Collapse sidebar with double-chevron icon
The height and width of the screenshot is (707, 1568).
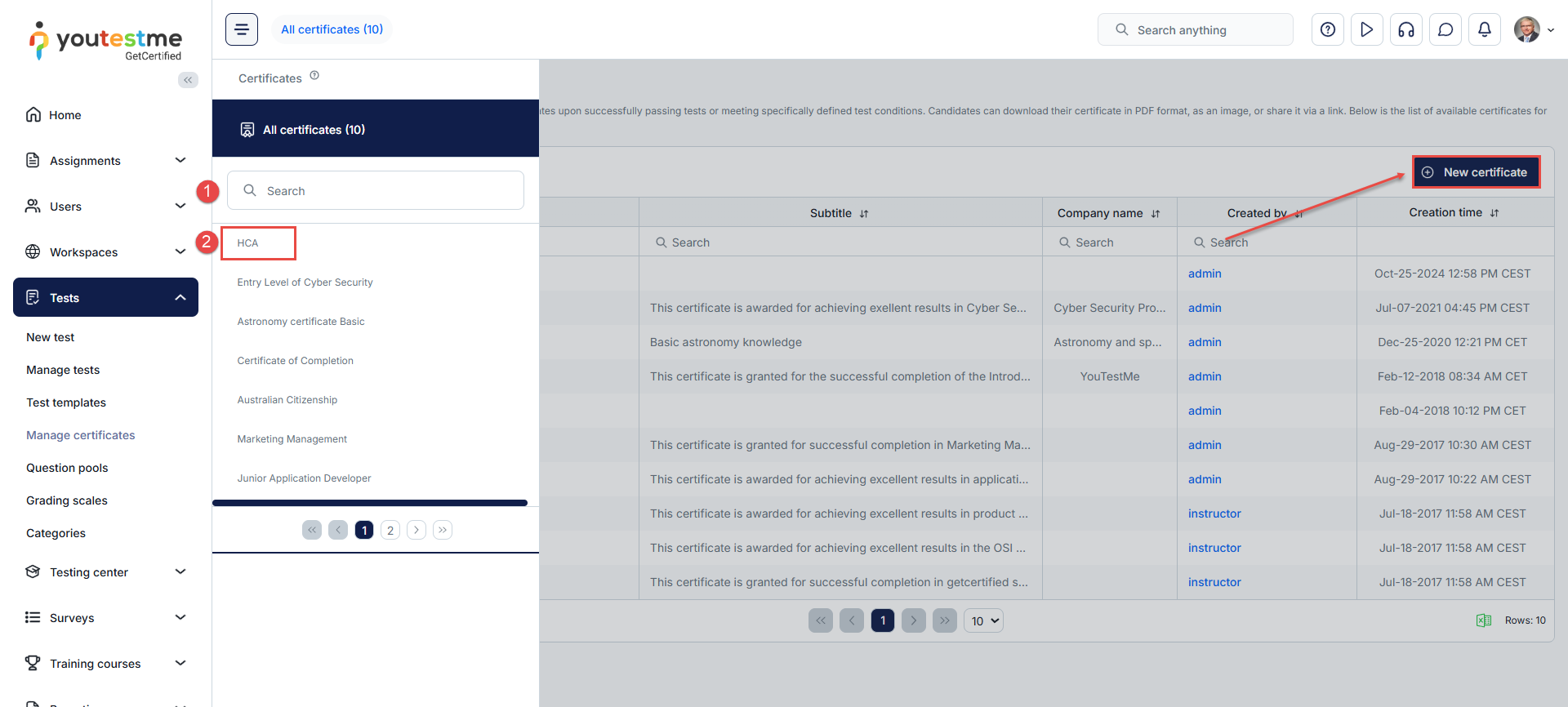click(188, 80)
